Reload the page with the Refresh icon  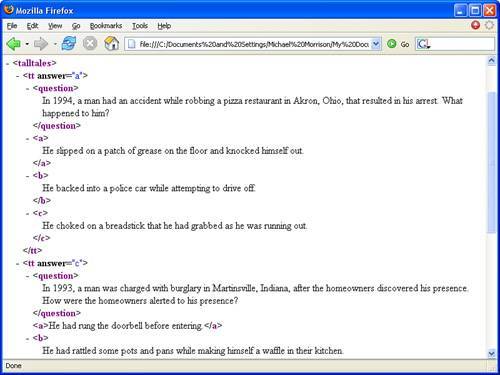coord(68,44)
